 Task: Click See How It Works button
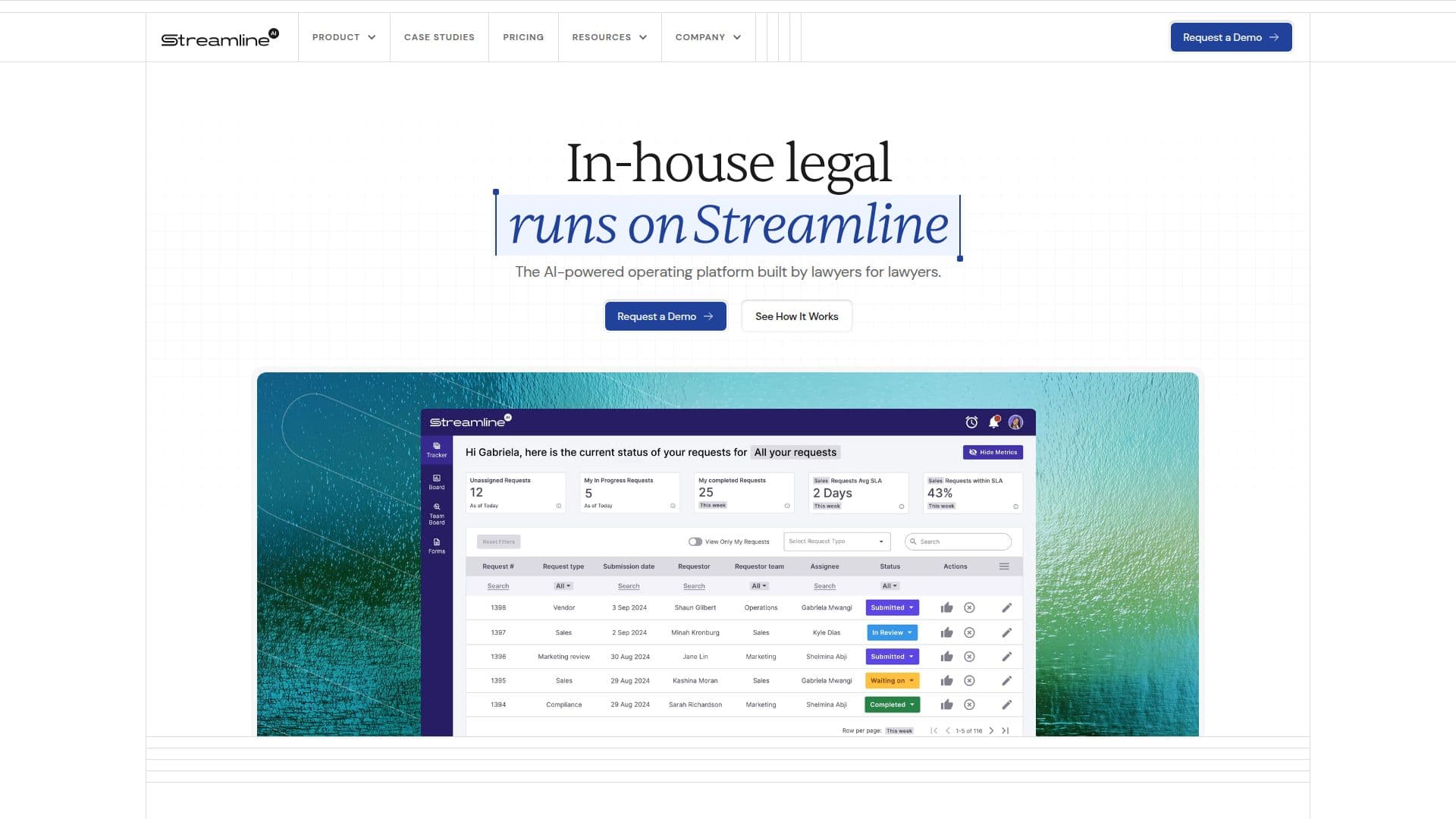[x=796, y=316]
